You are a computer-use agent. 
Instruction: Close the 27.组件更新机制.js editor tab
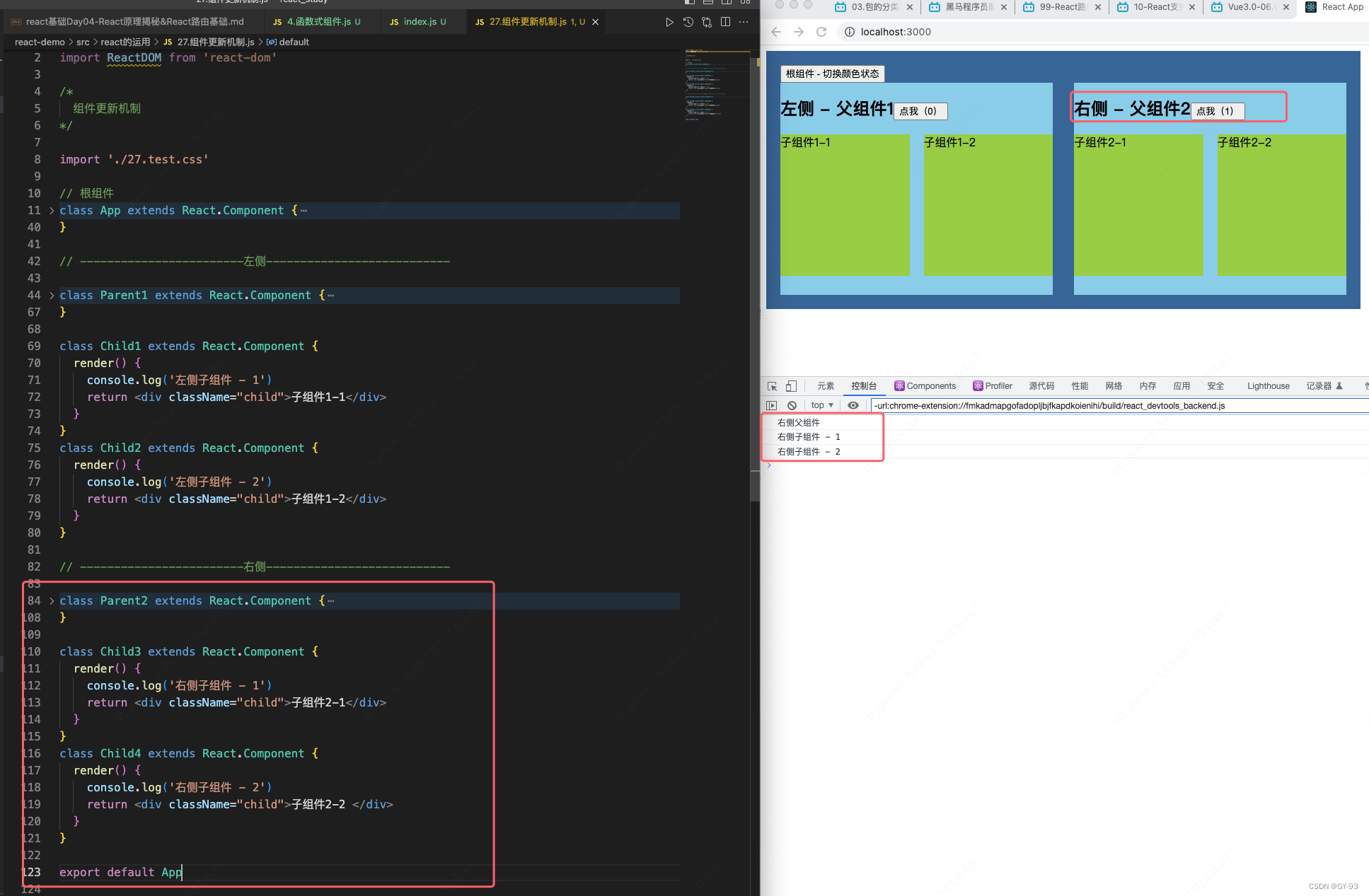[x=595, y=22]
